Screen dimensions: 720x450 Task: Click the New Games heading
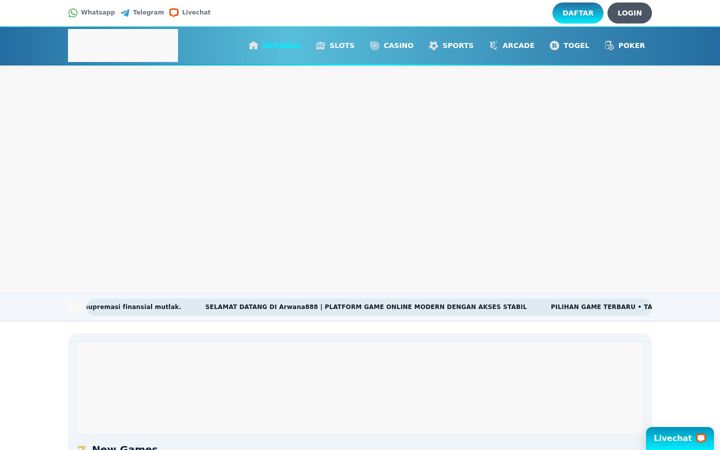[124, 448]
